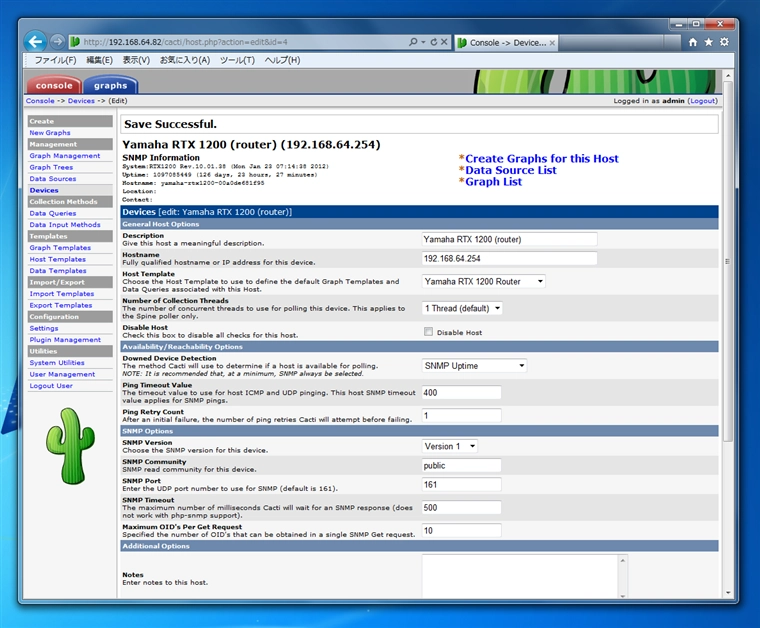Image resolution: width=760 pixels, height=628 pixels.
Task: Open Plugin Management in sidebar
Action: 65,340
